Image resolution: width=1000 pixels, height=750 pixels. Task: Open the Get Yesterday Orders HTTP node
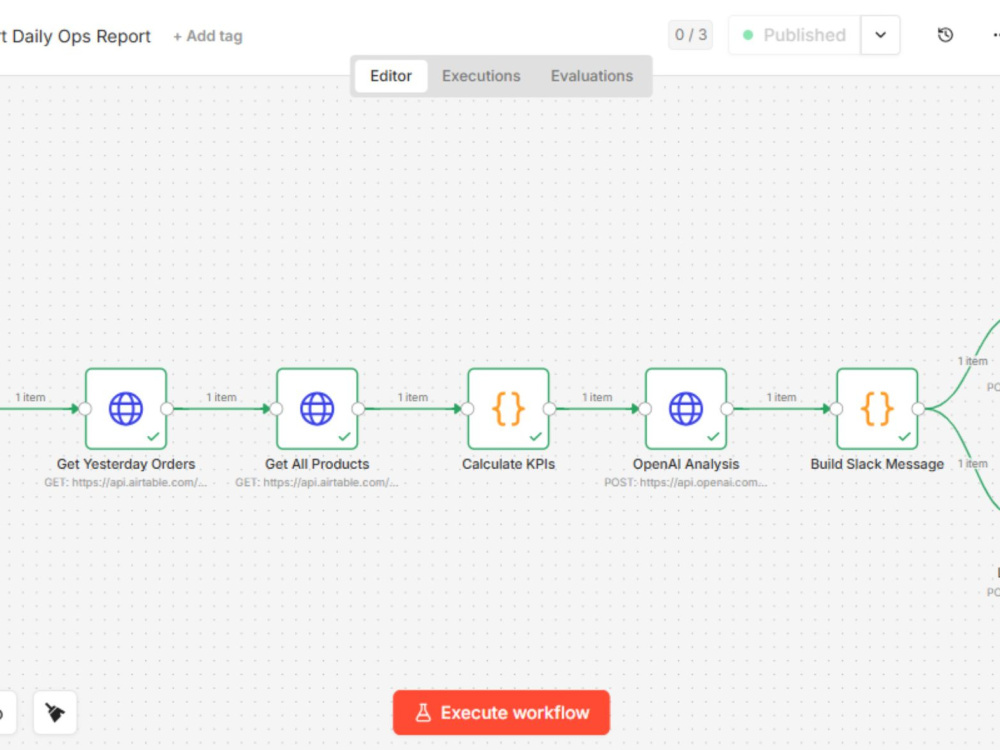pos(126,409)
